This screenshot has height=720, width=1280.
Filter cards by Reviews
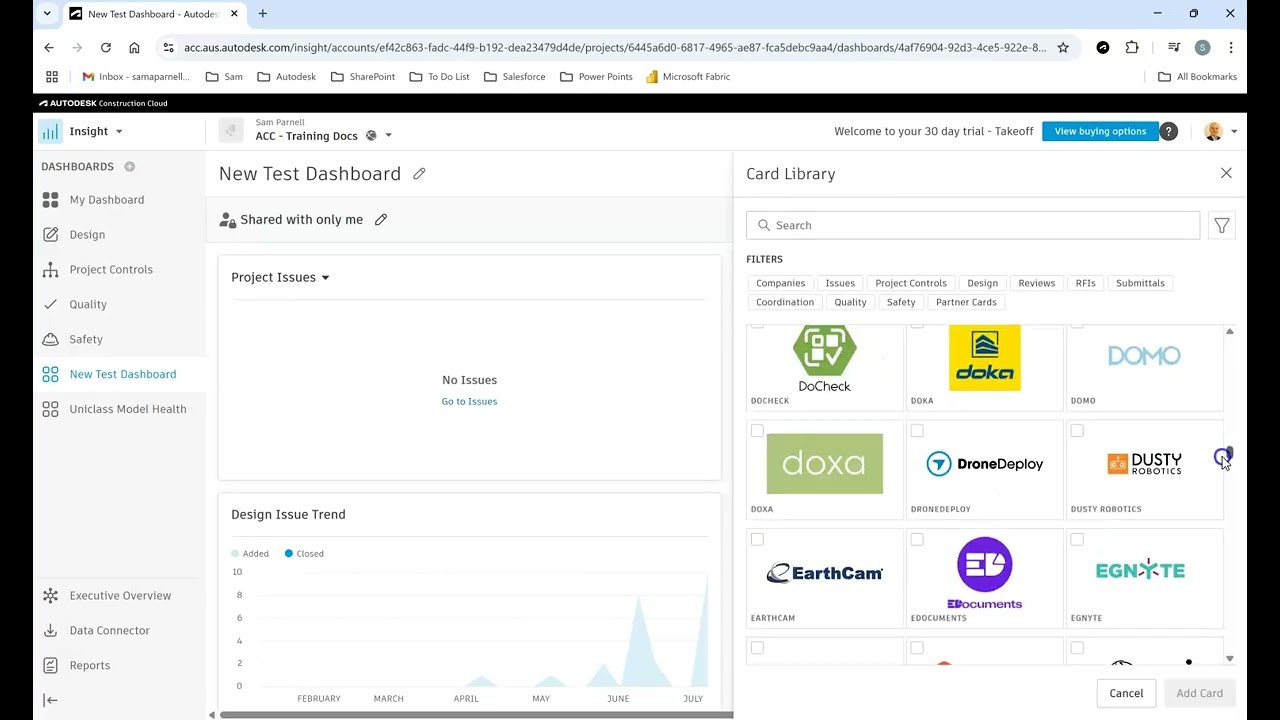1037,283
